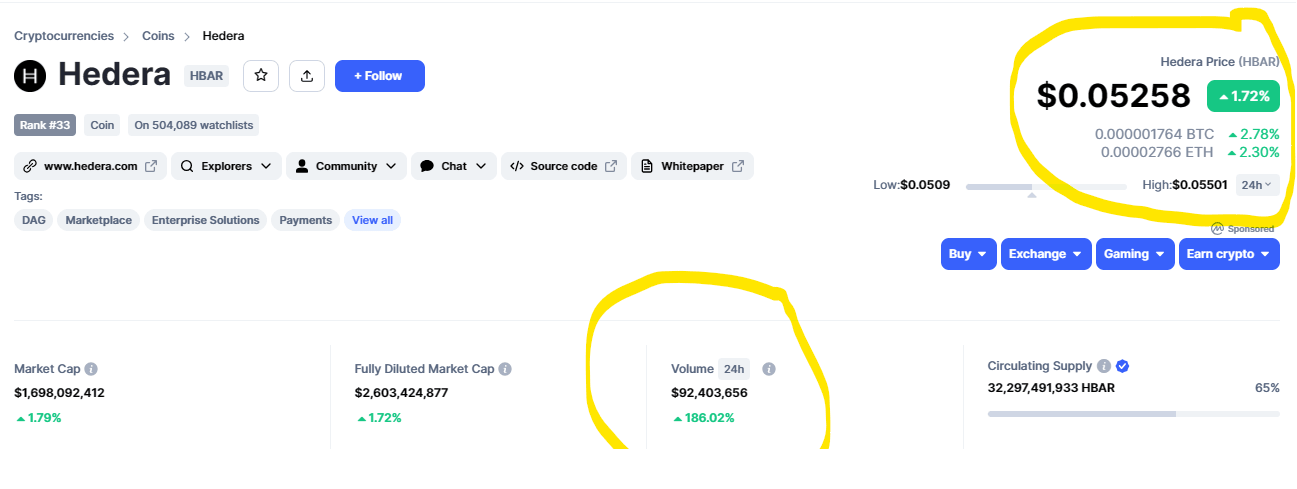Screen dimensions: 1297x489
Task: Click the Circulating Supply info icon
Action: click(1104, 366)
